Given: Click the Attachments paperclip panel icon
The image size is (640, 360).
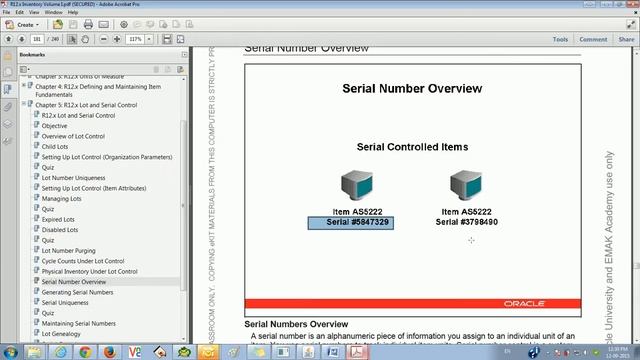Looking at the screenshot, I should pyautogui.click(x=8, y=107).
